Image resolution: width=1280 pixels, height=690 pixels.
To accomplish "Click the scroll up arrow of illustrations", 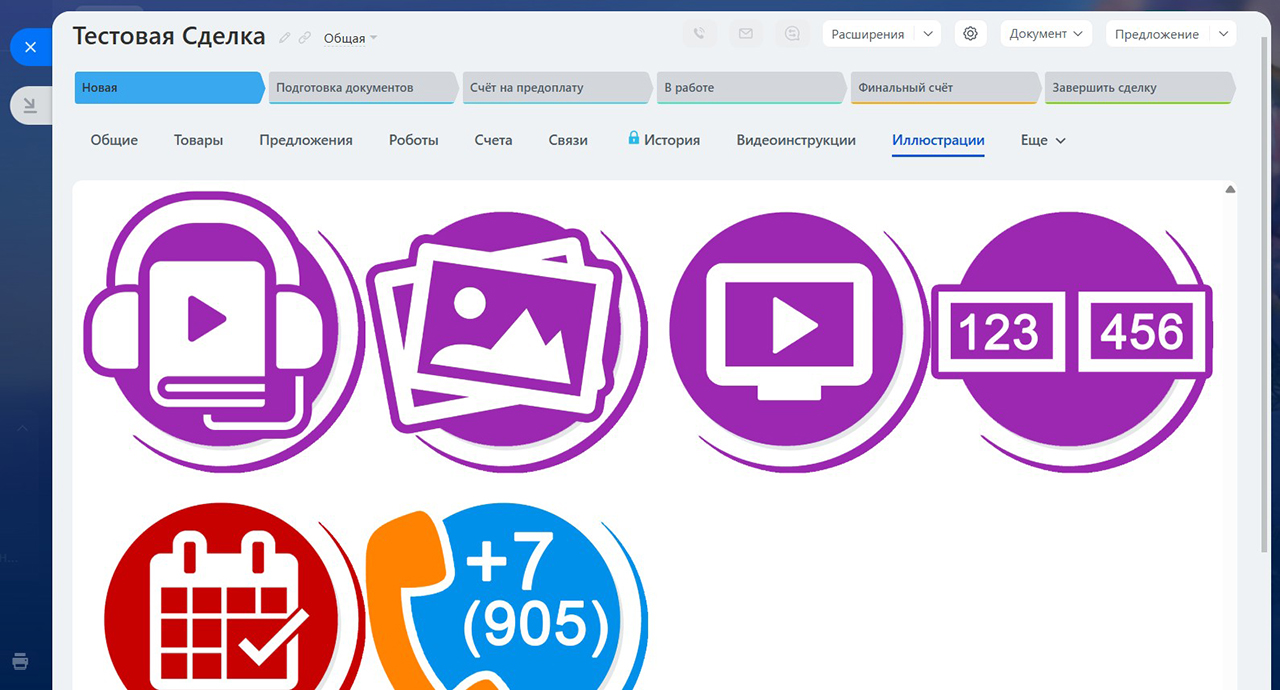I will [x=1230, y=190].
